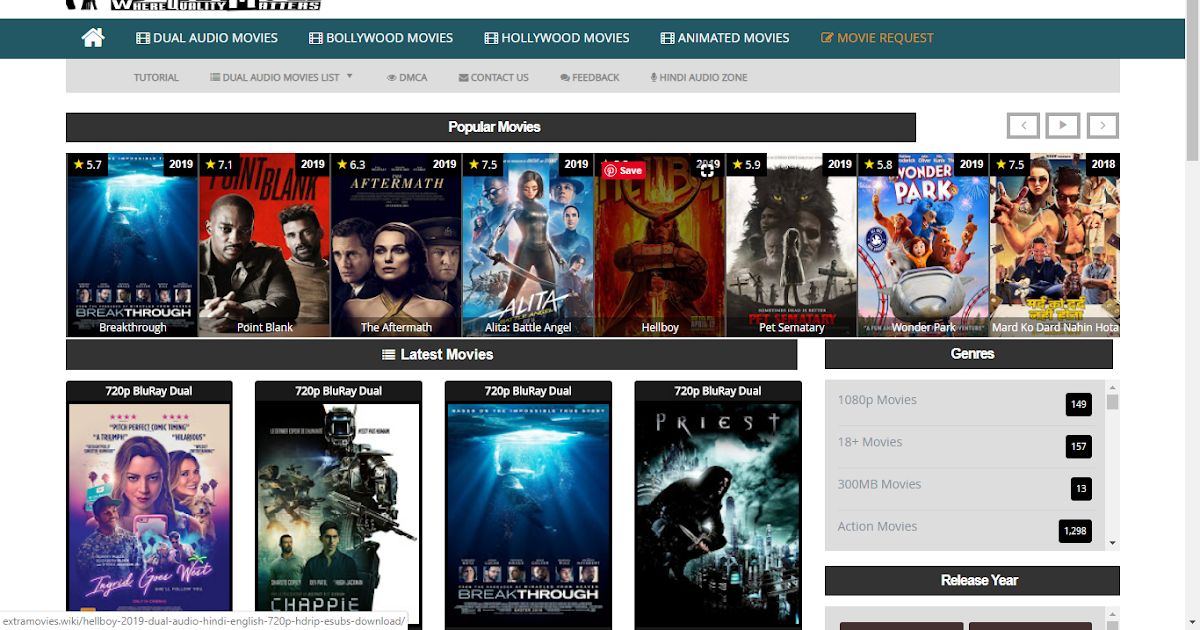
Task: Open Dual Audio Movies section
Action: (x=207, y=38)
